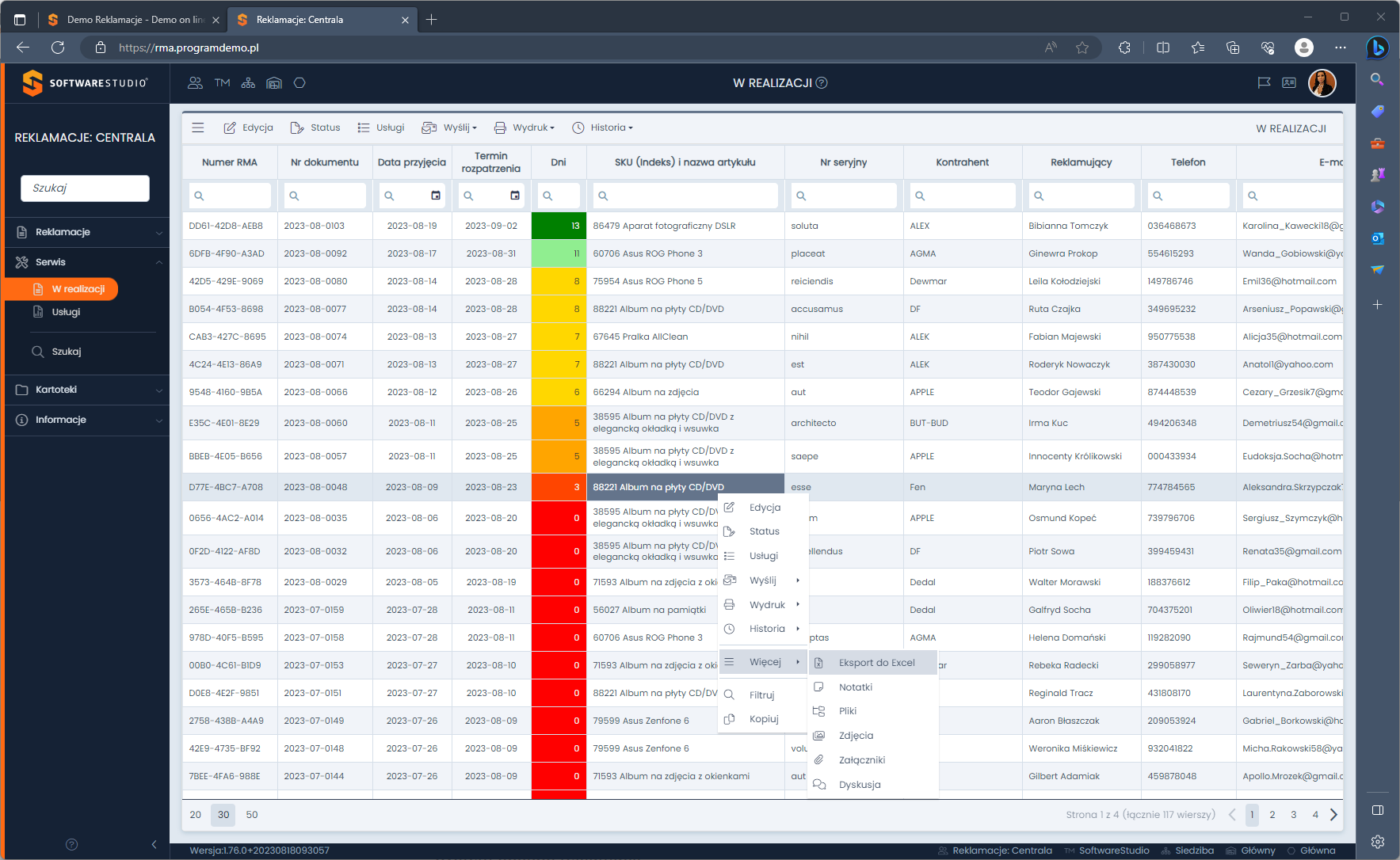Go to next page with arrow
Viewport: 1400px width, 860px height.
tap(1333, 815)
